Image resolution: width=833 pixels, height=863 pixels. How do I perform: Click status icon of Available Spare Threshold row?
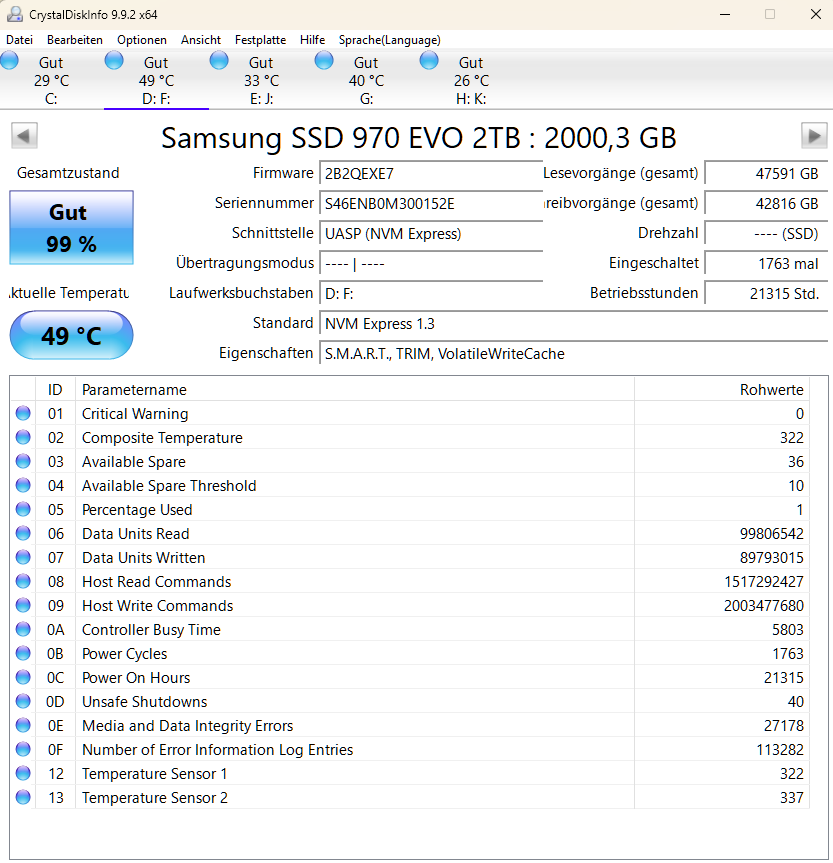coord(23,485)
